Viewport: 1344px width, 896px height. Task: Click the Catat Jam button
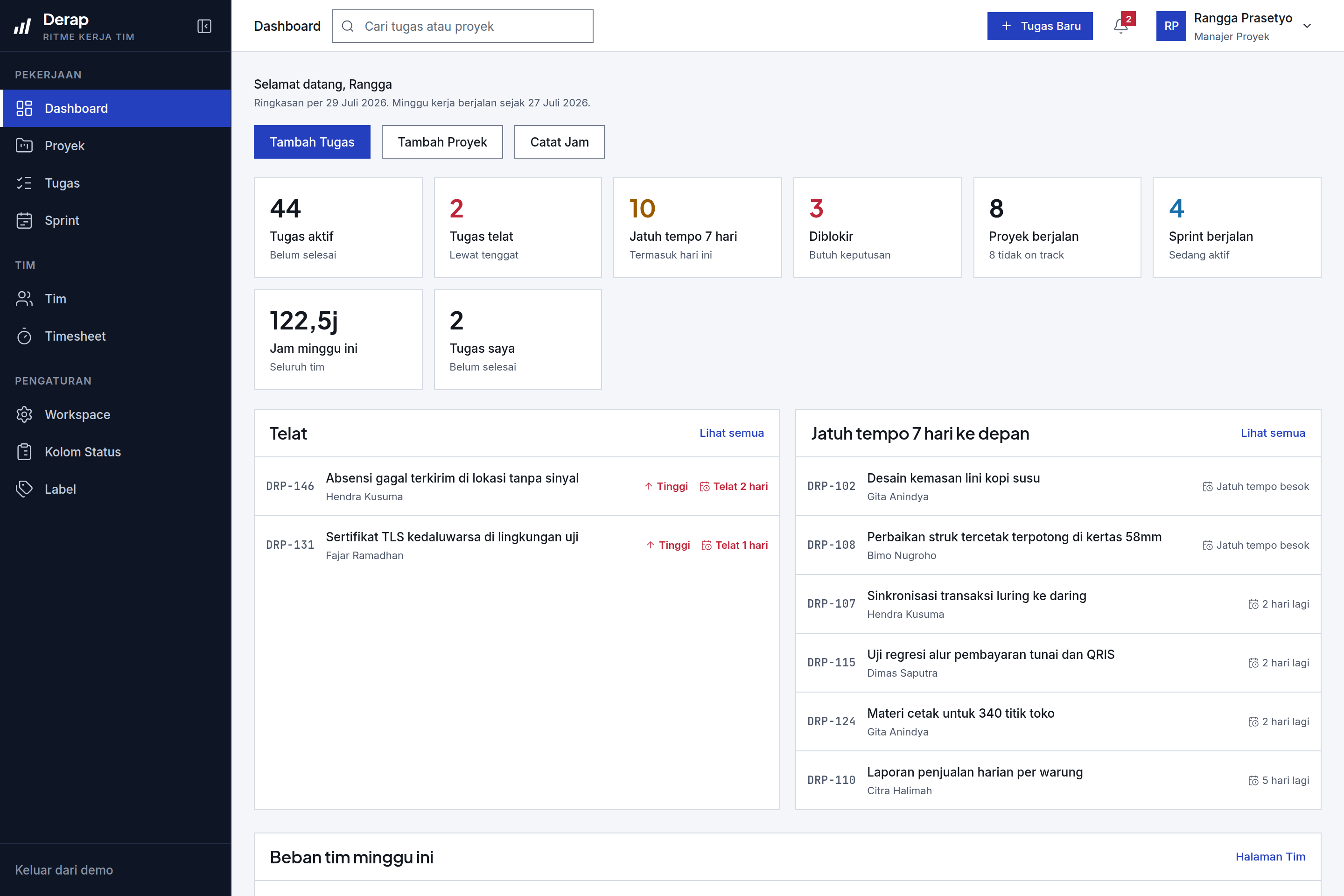click(x=559, y=142)
